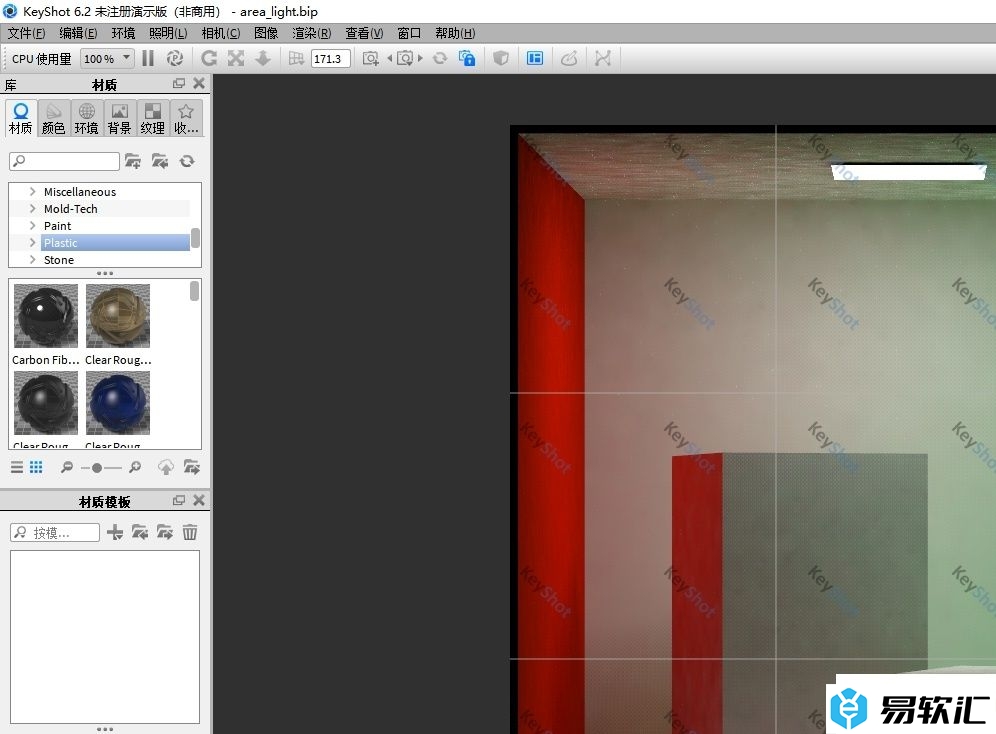Click the material template search field
The width and height of the screenshot is (996, 734).
tap(55, 532)
